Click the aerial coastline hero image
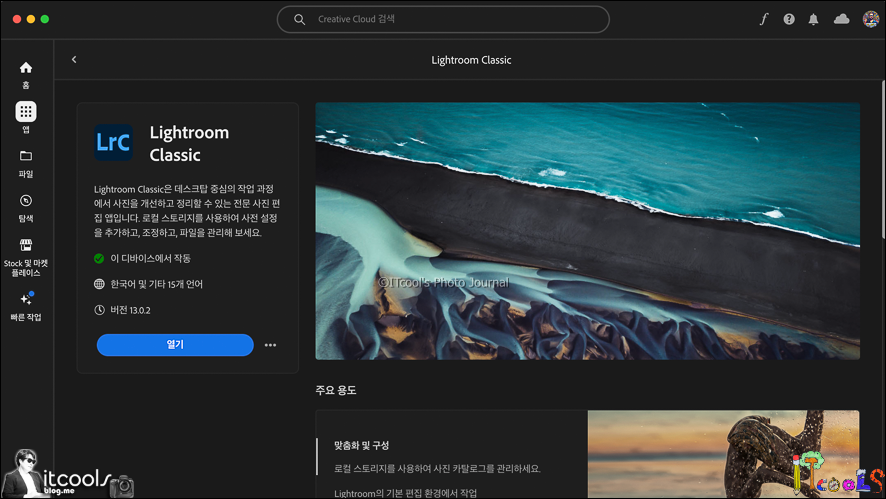886x499 pixels. pyautogui.click(x=587, y=230)
